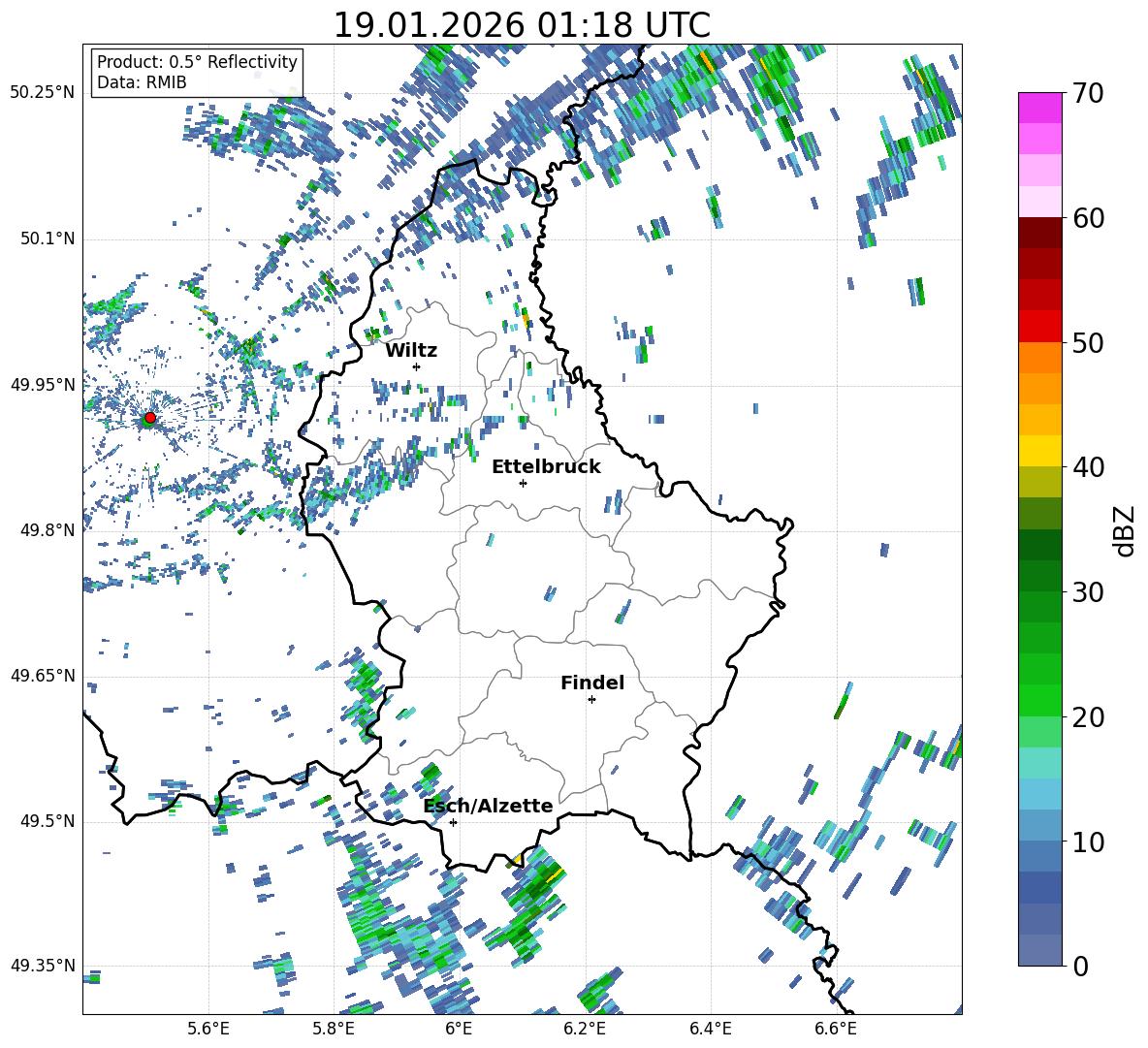
Task: Select the Wiltz city label
Action: click(411, 351)
